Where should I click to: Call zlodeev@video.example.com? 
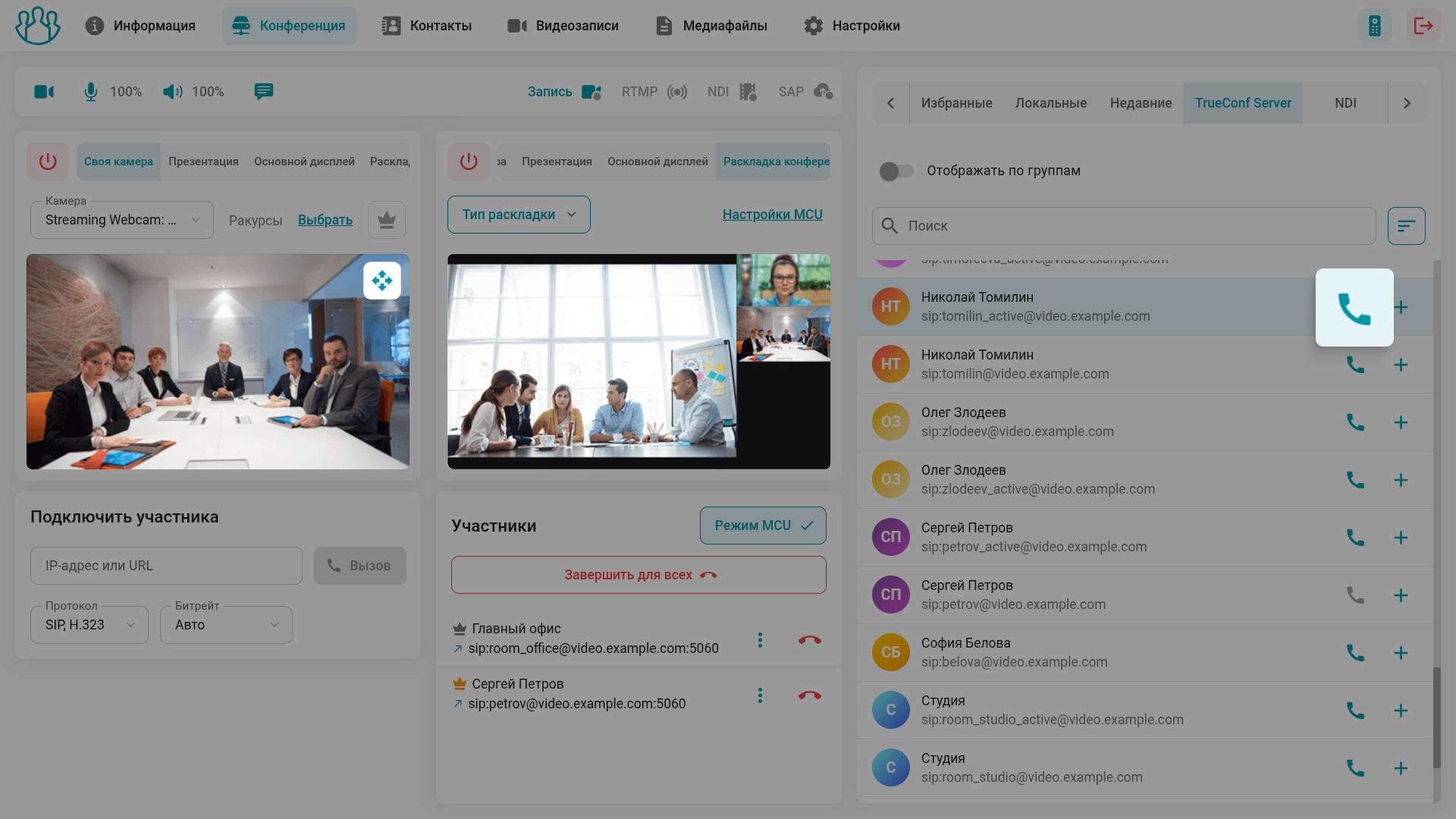coord(1355,422)
